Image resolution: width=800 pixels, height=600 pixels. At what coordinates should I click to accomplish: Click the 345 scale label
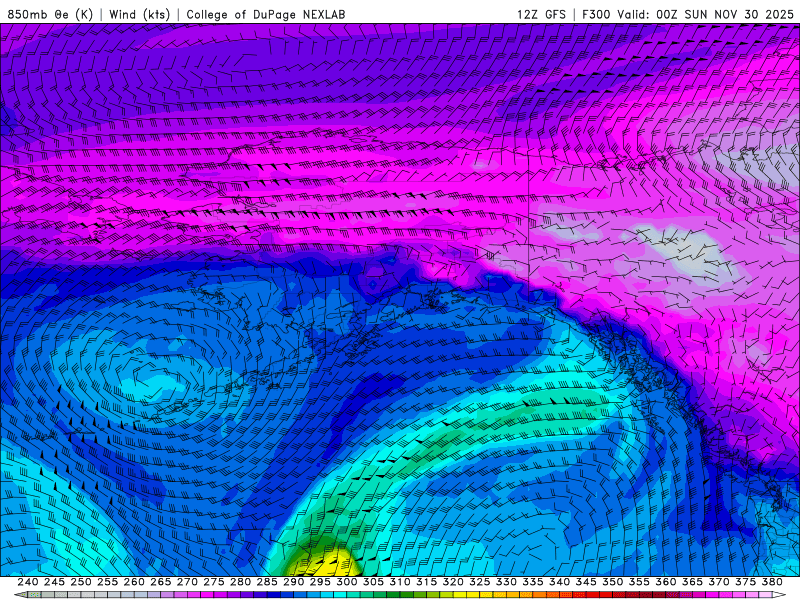(x=586, y=582)
